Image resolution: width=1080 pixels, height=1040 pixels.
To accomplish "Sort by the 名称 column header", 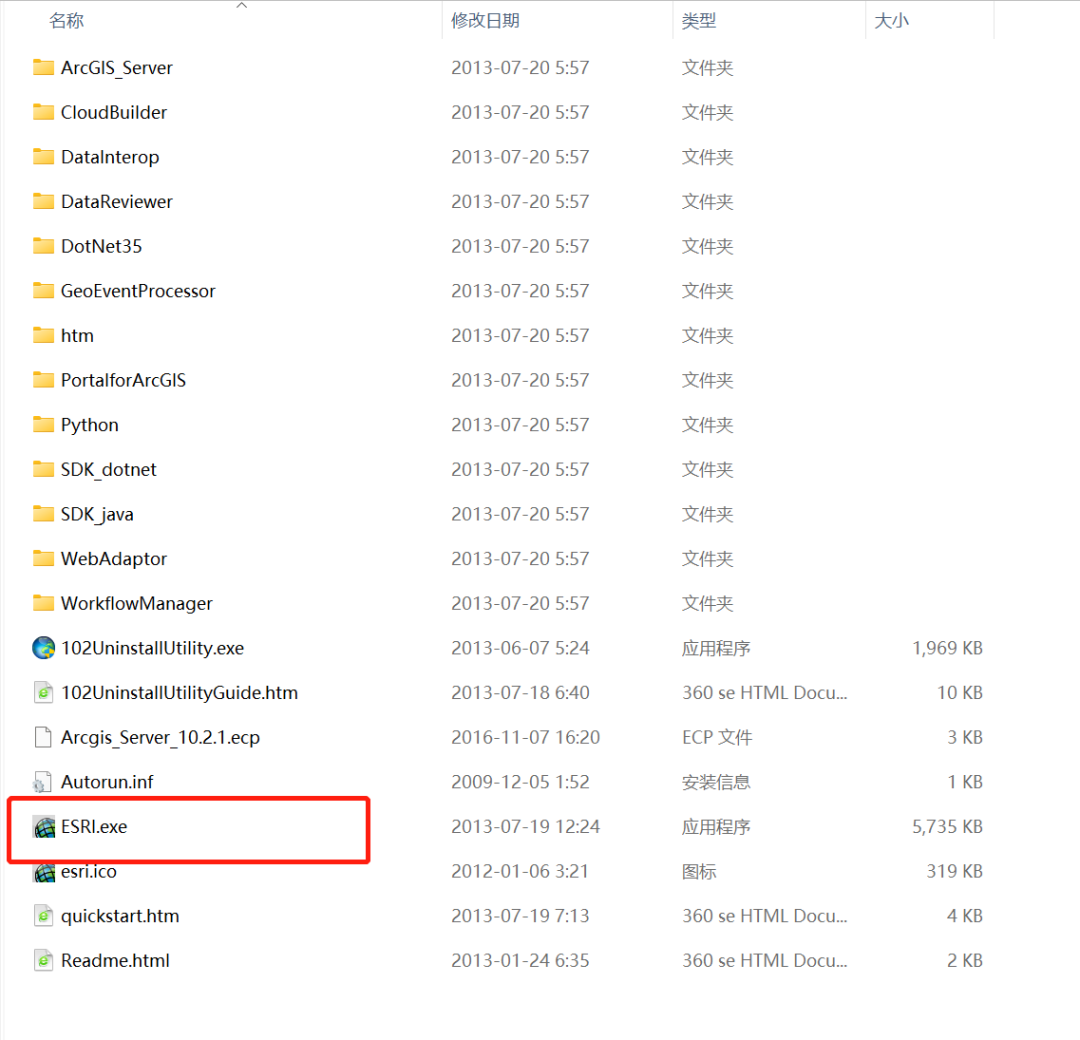I will pos(67,21).
